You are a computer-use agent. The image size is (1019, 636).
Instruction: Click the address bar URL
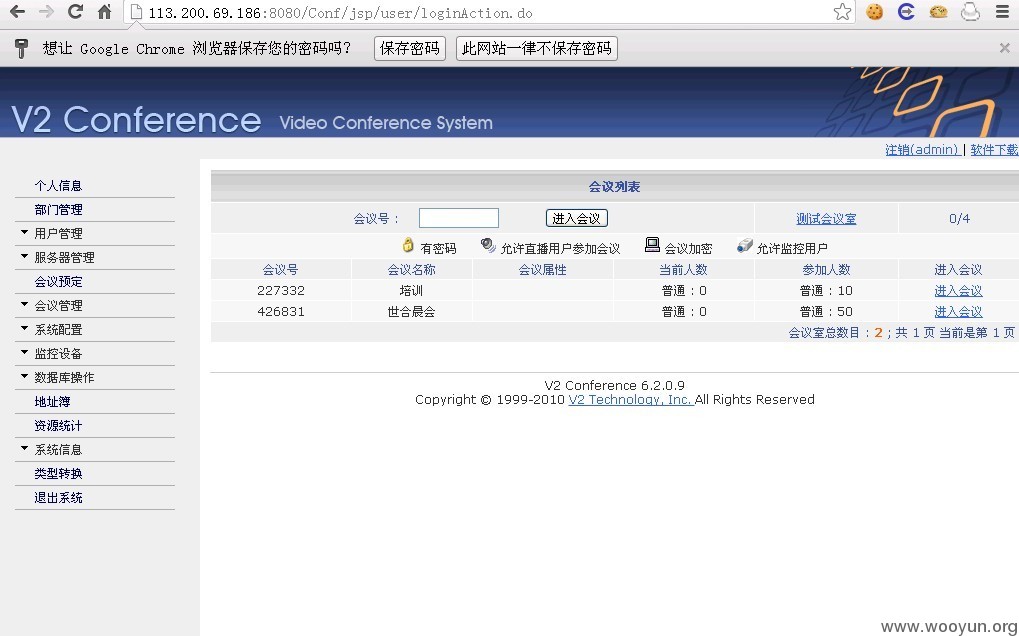(340, 13)
